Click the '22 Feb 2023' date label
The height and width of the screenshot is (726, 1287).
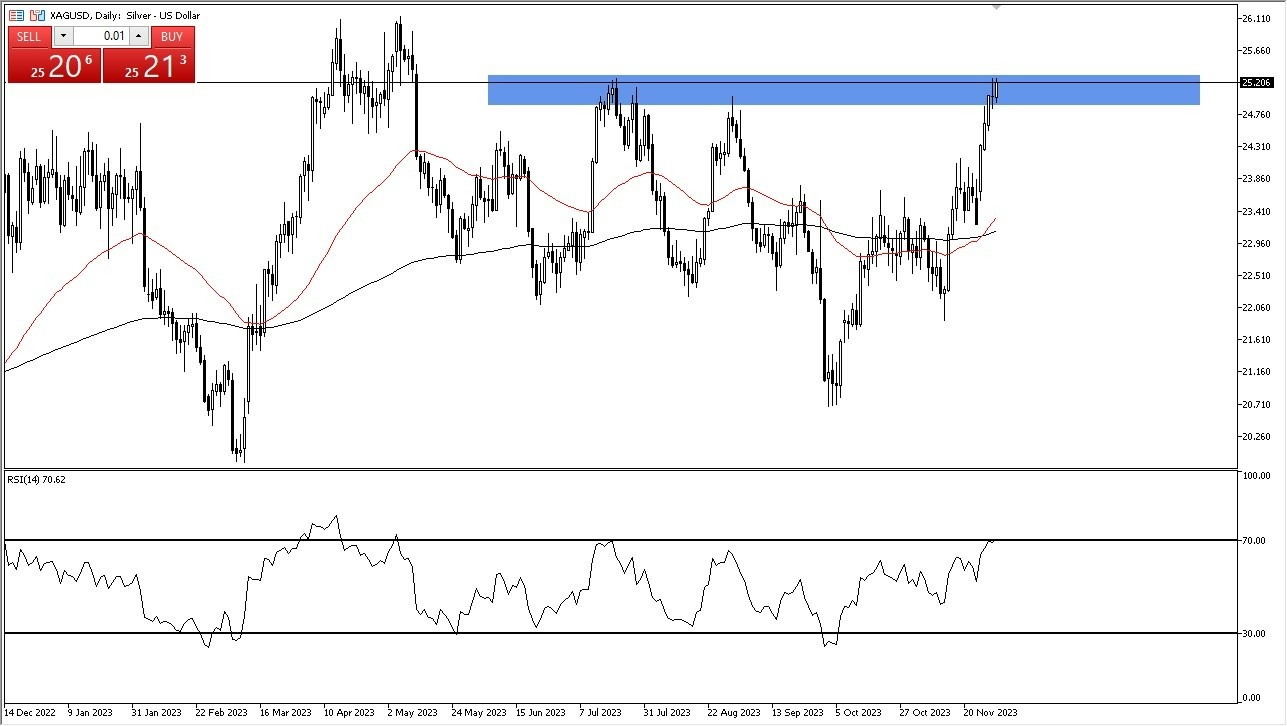(x=222, y=713)
